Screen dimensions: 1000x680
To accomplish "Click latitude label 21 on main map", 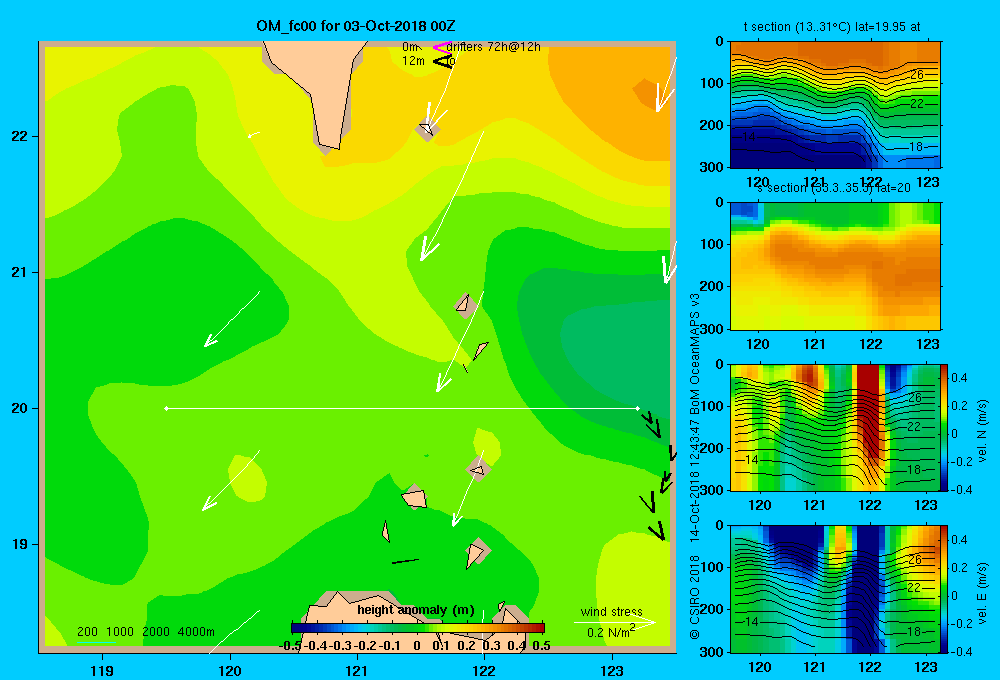I will [19, 272].
